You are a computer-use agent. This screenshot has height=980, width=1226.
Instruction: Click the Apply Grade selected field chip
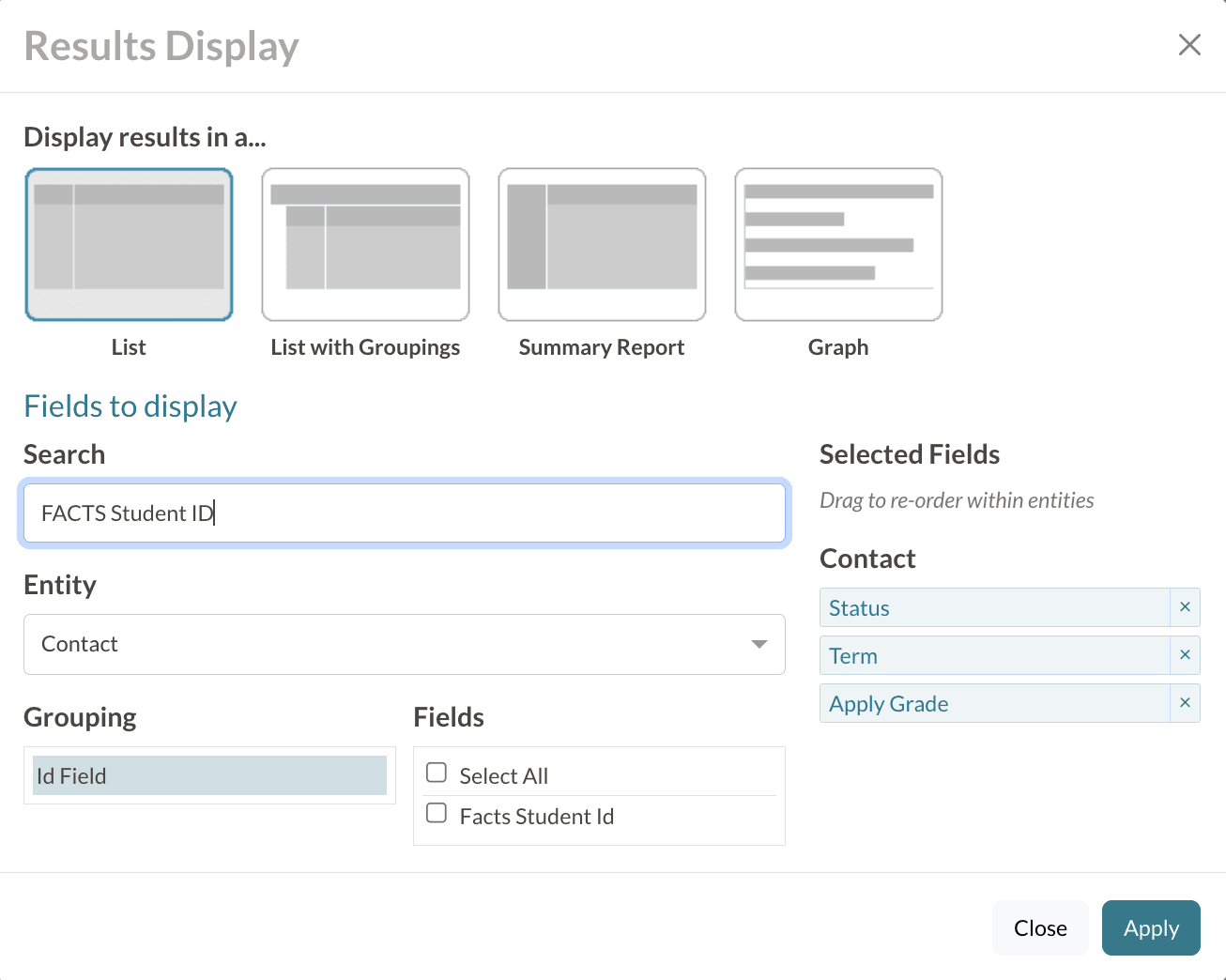point(993,704)
